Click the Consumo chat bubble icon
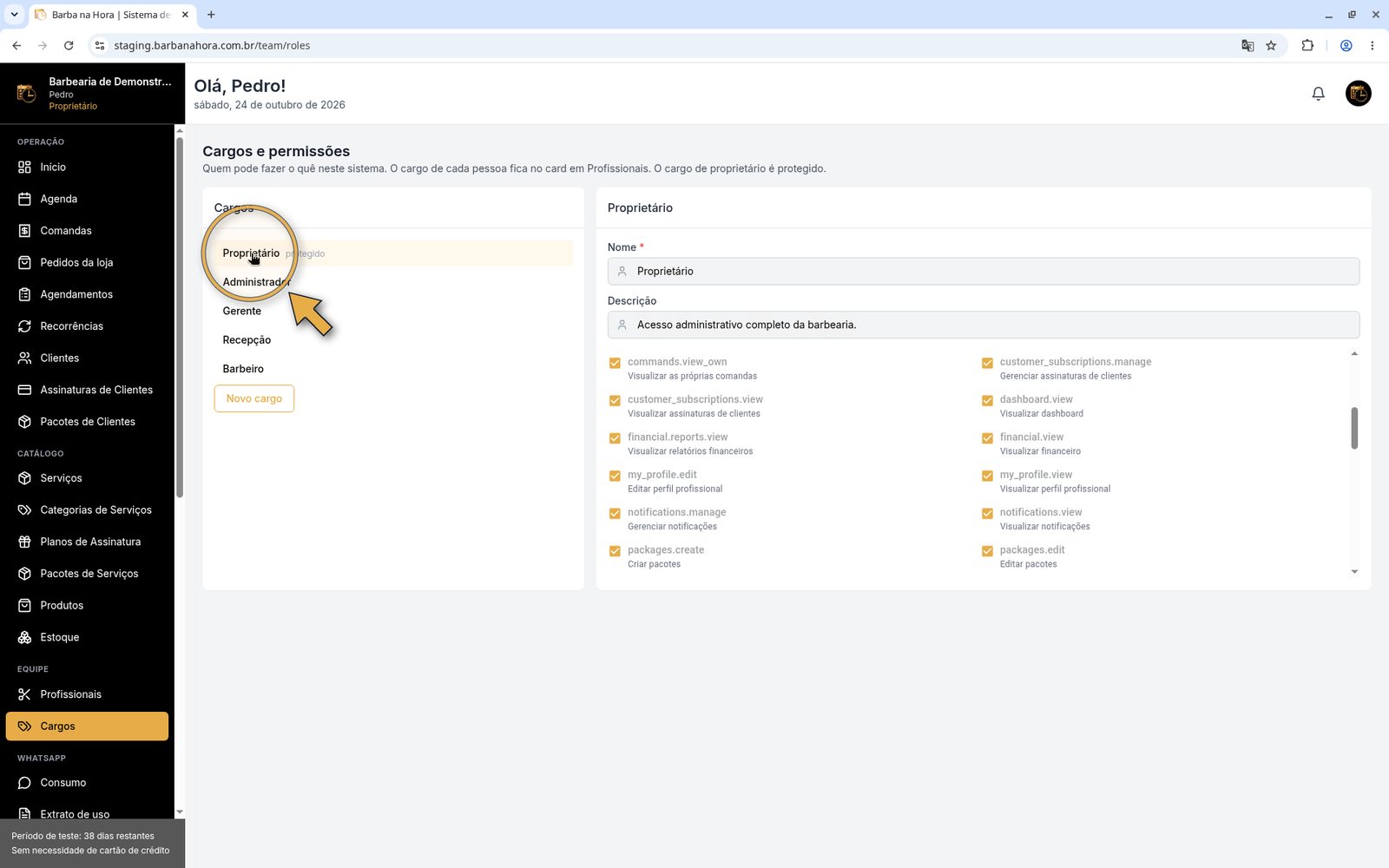Screen dimensions: 1389x868 click(24, 783)
